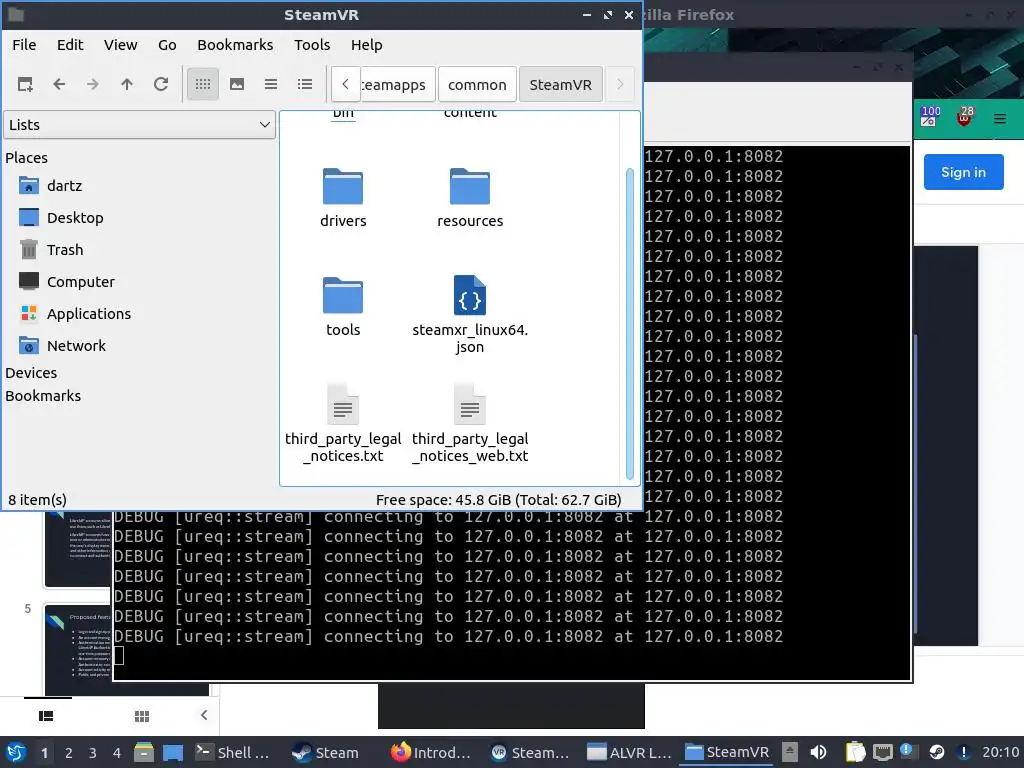Open the View menu
This screenshot has width=1024, height=768.
121,45
